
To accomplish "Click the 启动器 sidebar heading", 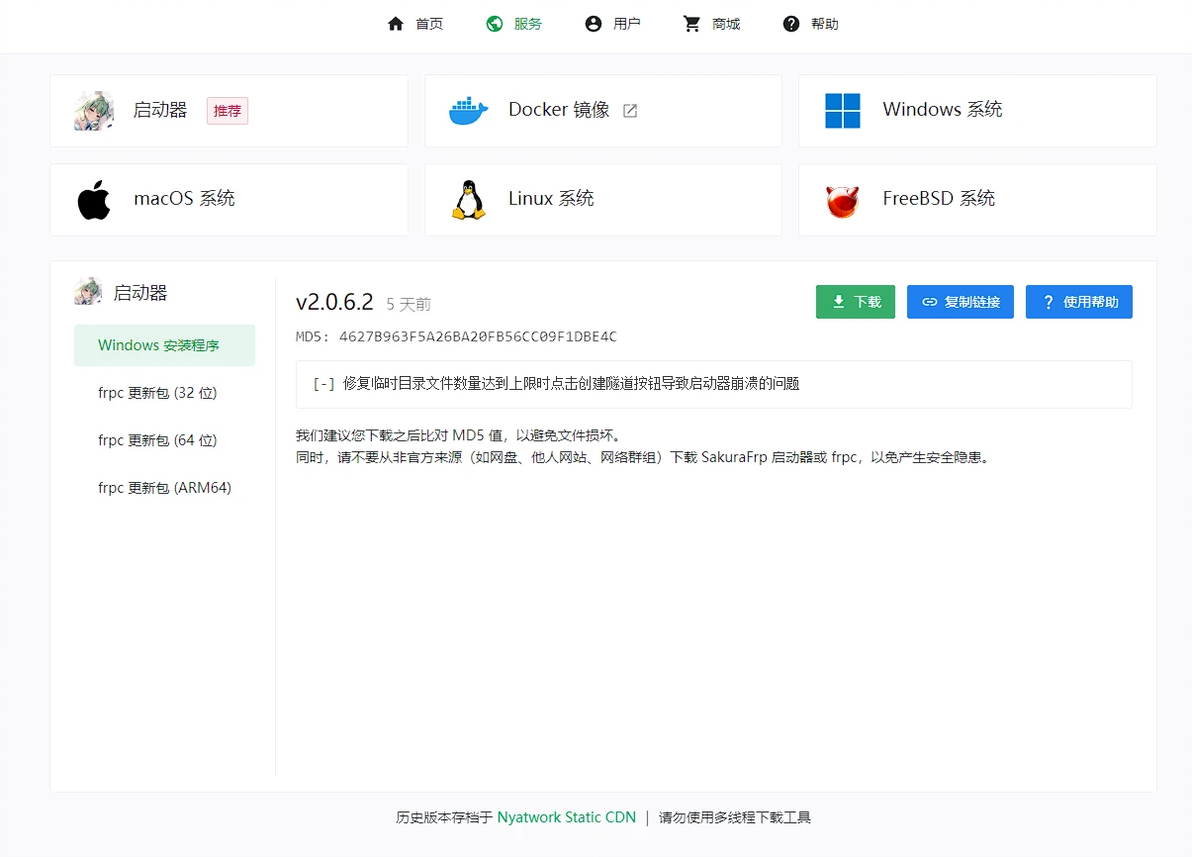I will 140,293.
